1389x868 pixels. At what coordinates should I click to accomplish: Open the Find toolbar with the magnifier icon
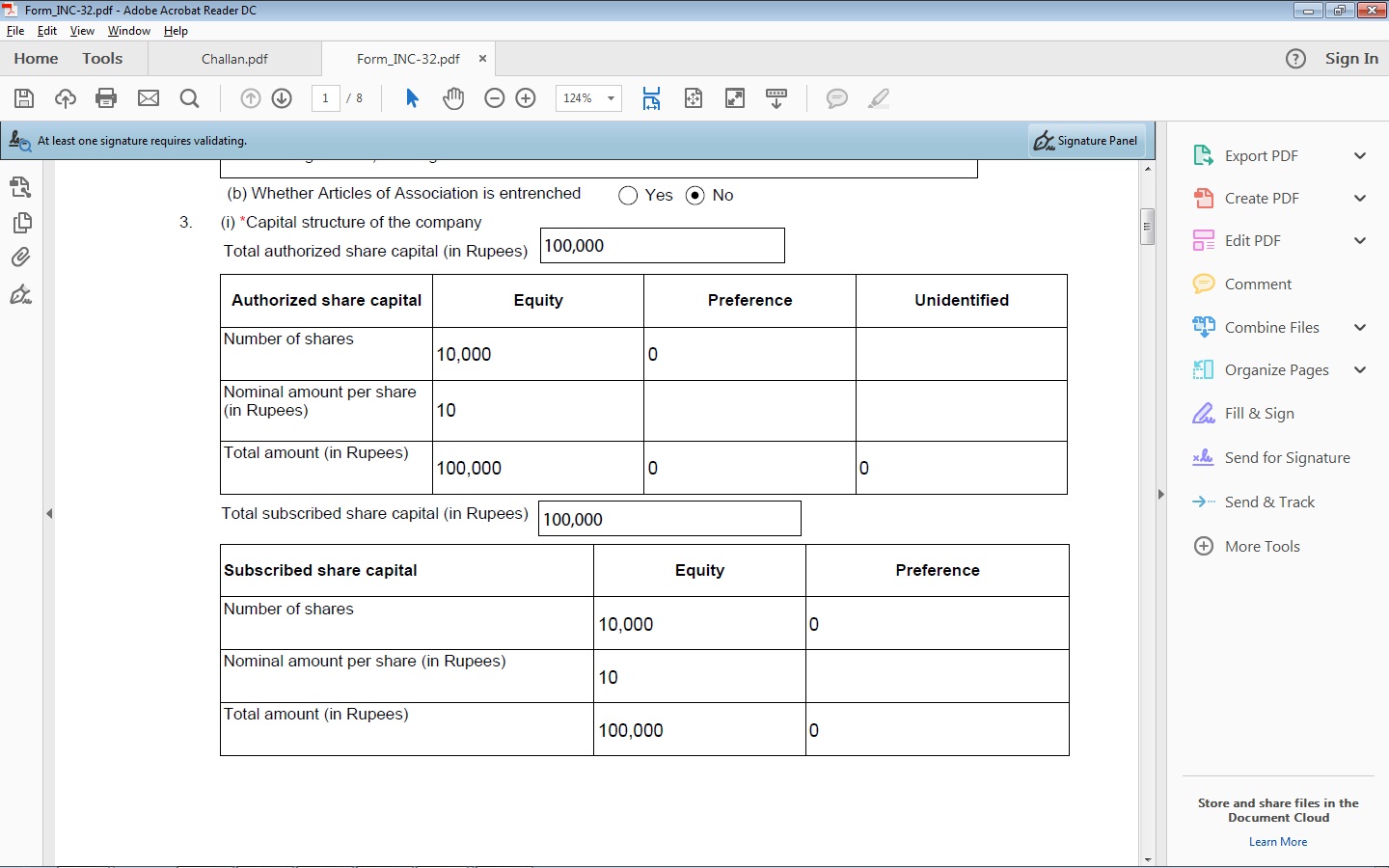click(189, 97)
